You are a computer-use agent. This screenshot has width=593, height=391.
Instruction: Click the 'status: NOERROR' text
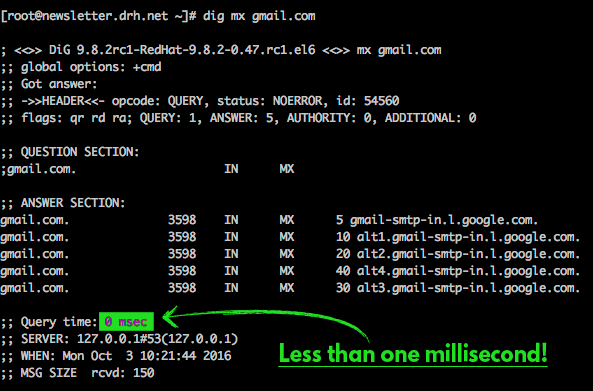tap(270, 101)
